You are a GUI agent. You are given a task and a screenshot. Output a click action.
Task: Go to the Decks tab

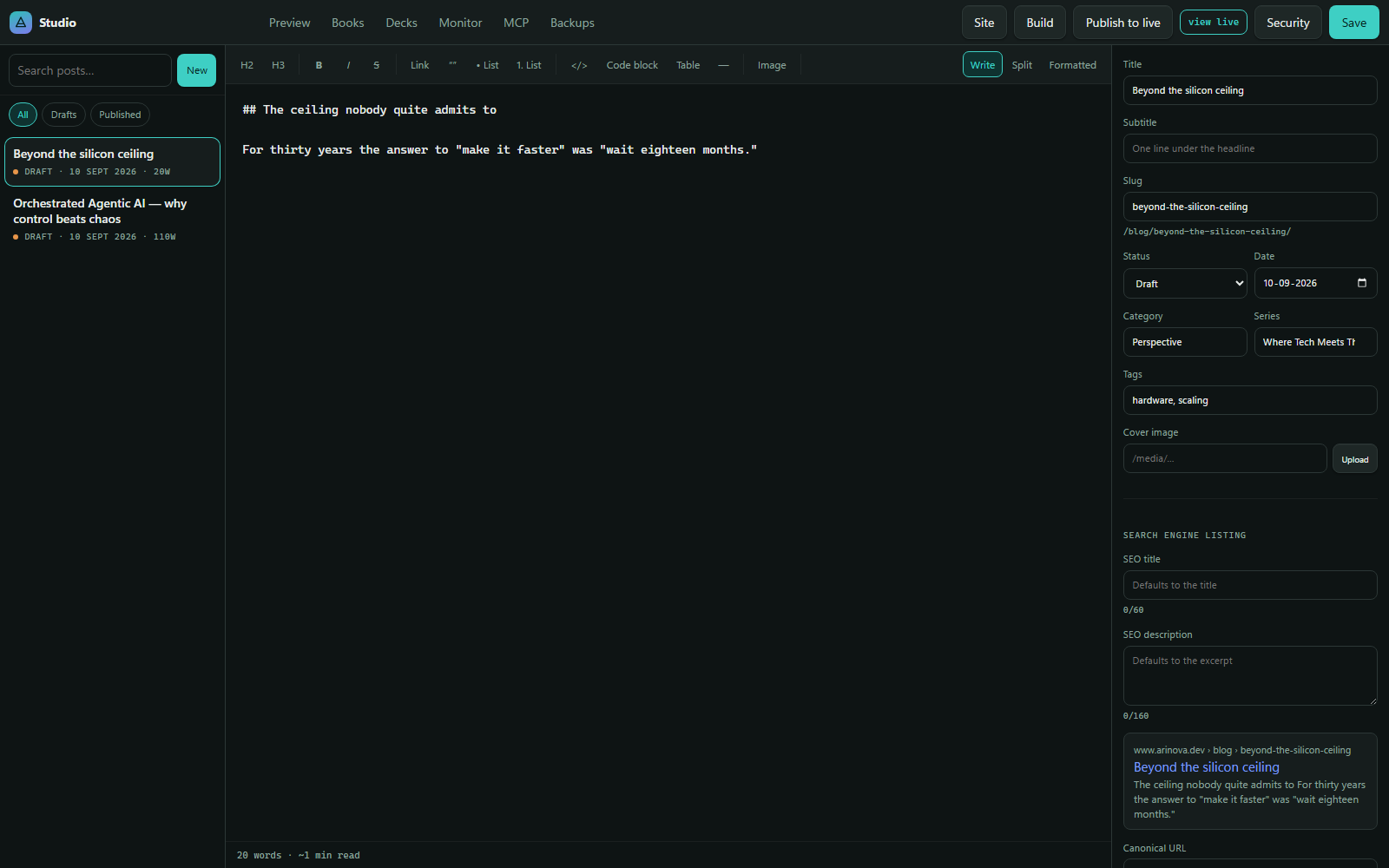402,23
